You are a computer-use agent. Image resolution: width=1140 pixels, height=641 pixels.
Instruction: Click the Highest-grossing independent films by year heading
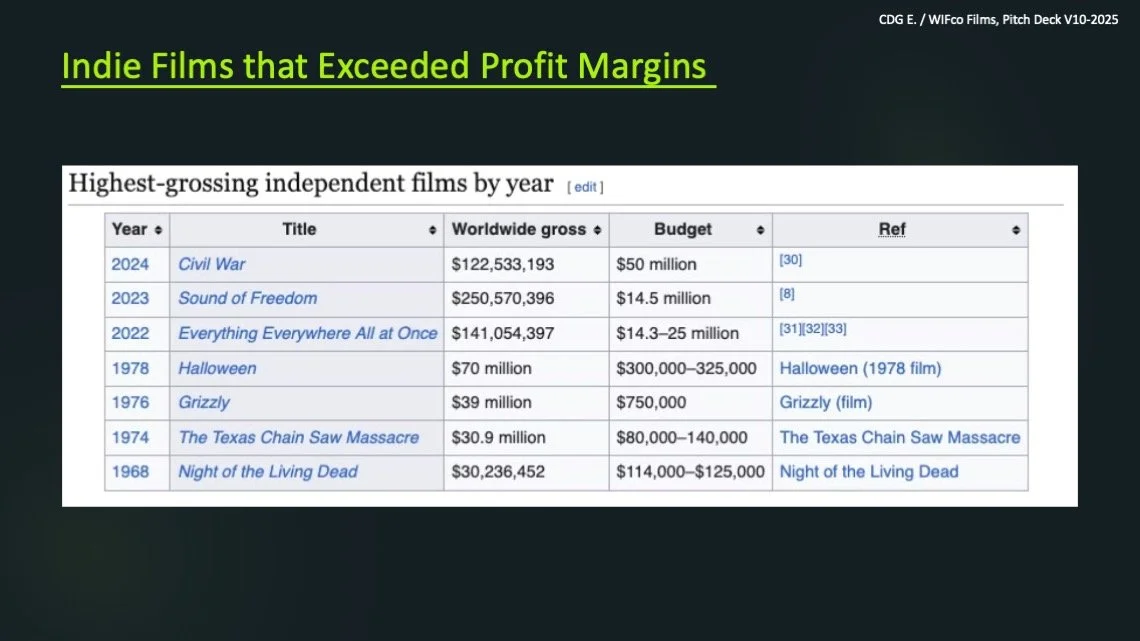click(x=310, y=183)
